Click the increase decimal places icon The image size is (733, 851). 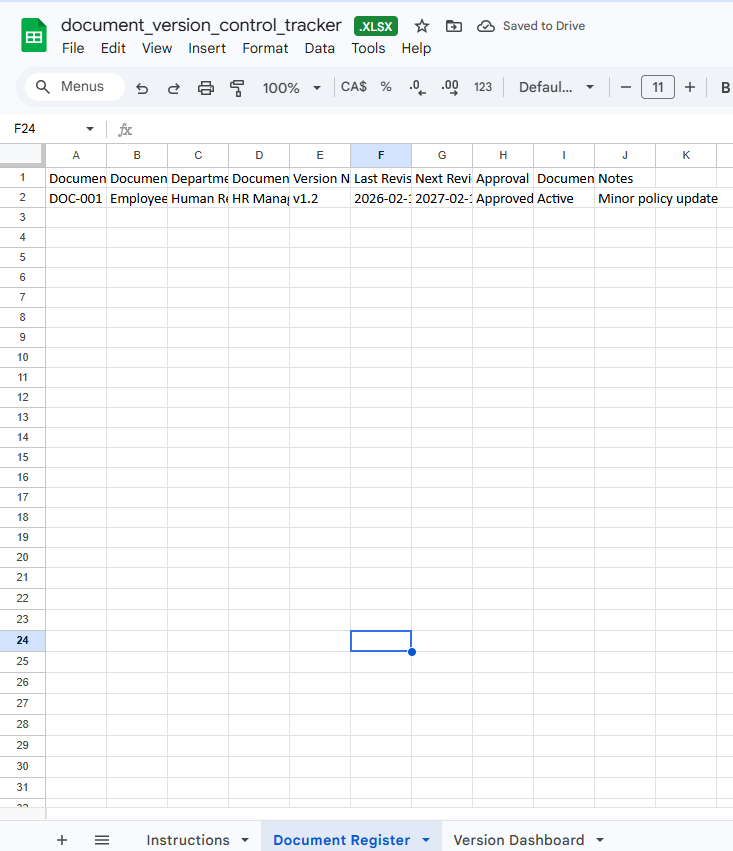450,87
